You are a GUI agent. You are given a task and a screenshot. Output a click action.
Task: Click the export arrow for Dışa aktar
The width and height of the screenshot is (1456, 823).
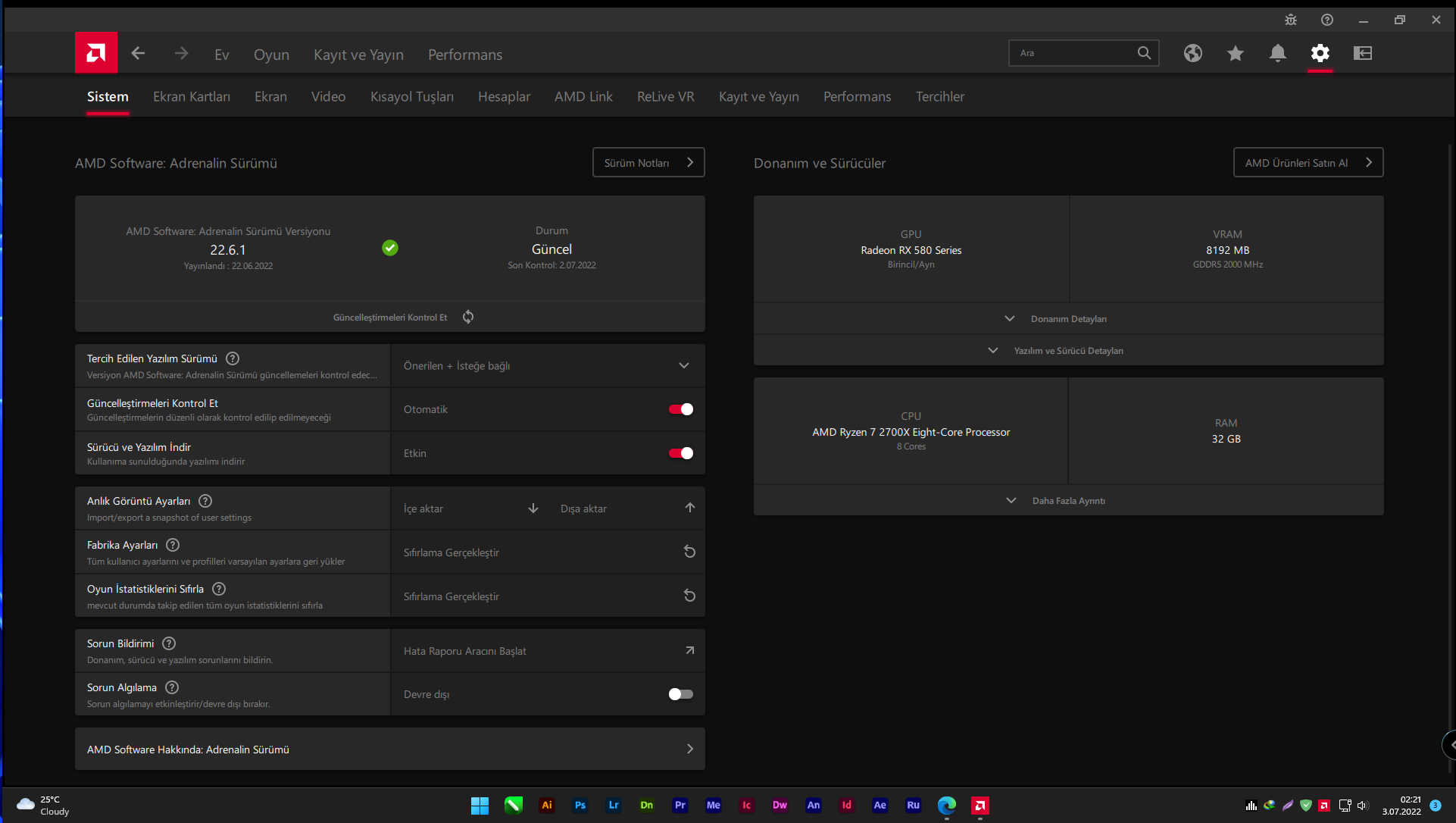click(x=689, y=508)
